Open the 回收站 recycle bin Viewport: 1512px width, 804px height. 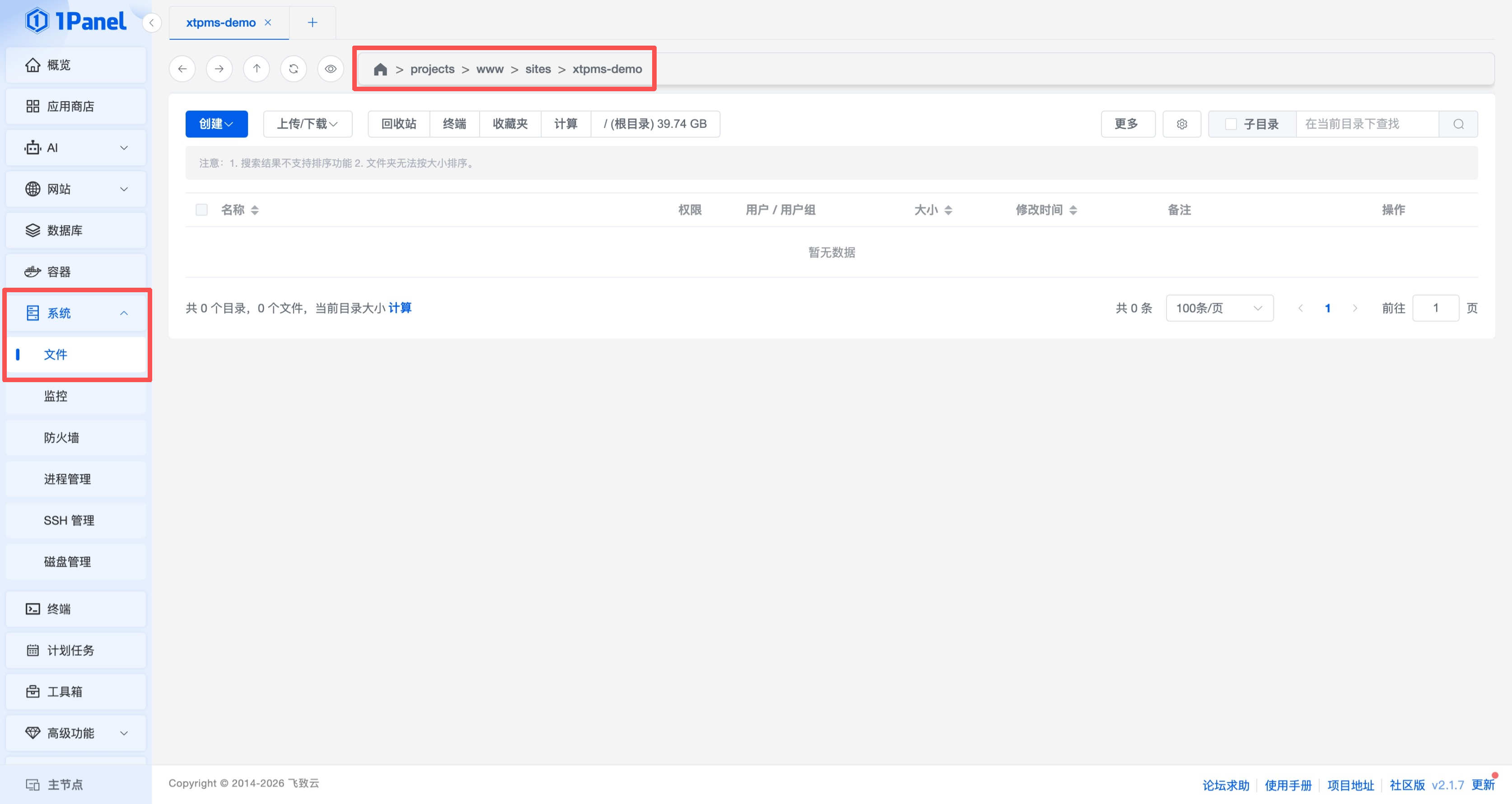[399, 124]
